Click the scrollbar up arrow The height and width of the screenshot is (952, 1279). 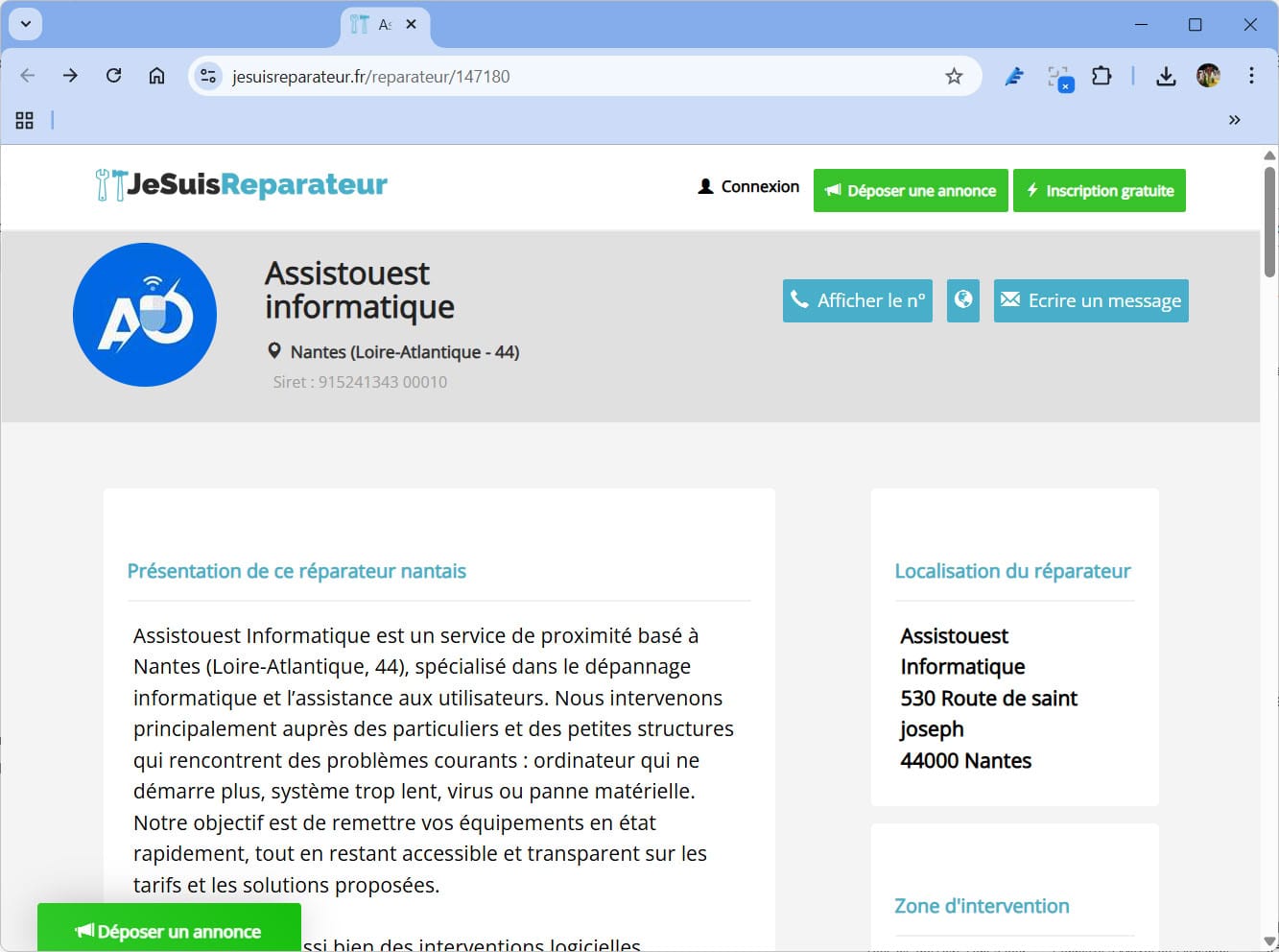tap(1269, 155)
